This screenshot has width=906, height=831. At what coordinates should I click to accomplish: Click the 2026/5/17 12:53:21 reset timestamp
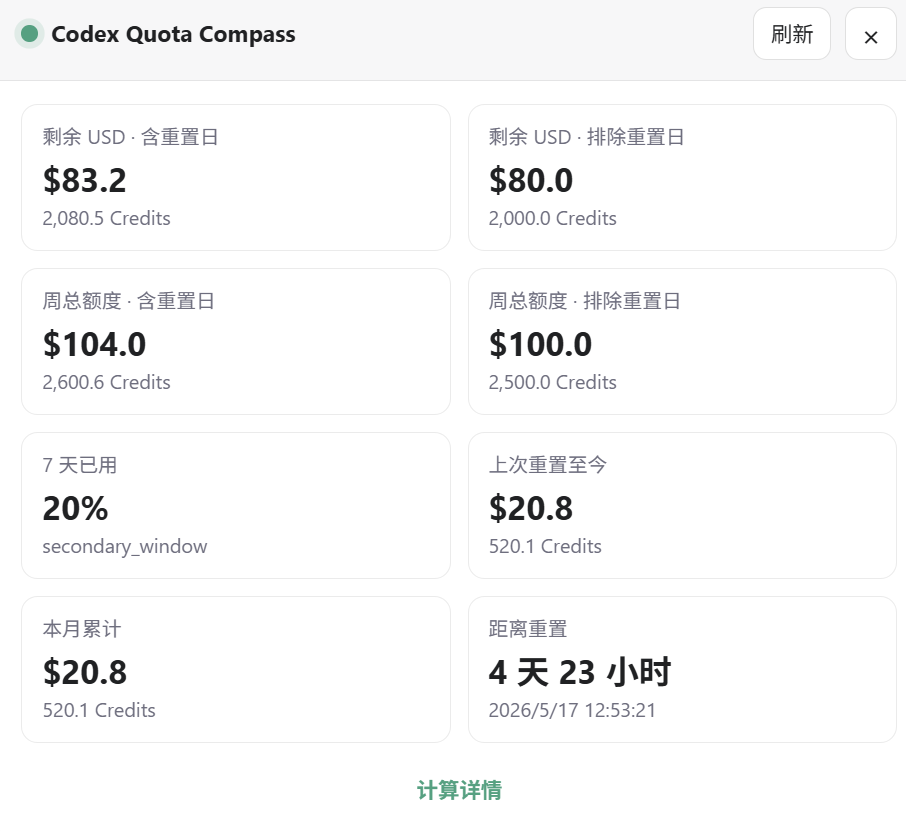pos(572,710)
